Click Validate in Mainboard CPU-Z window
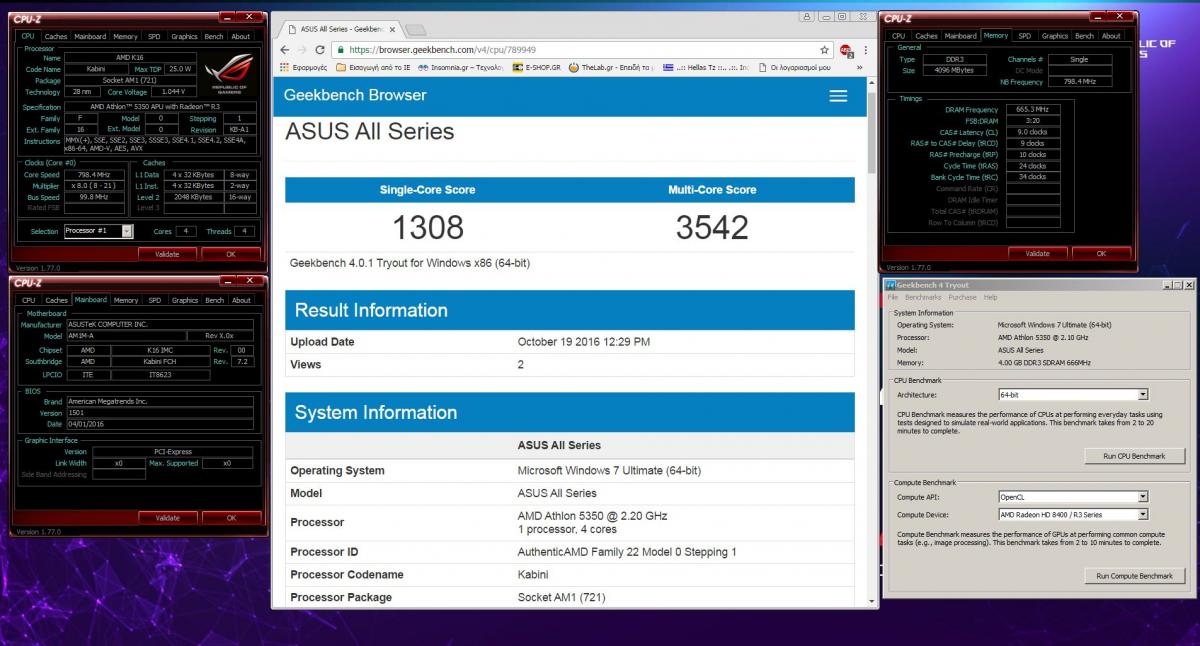This screenshot has height=646, width=1200. click(x=167, y=518)
